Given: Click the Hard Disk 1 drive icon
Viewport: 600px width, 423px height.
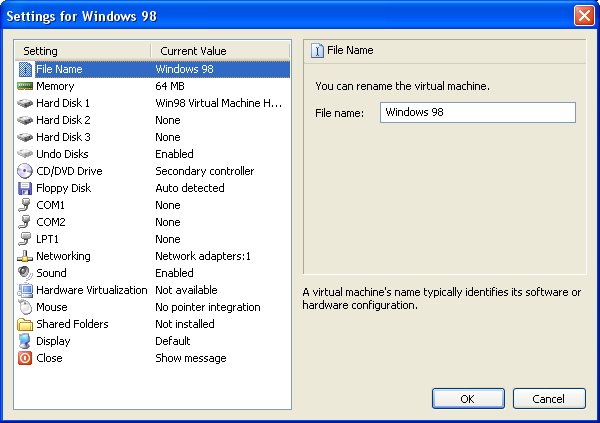Looking at the screenshot, I should 25,103.
